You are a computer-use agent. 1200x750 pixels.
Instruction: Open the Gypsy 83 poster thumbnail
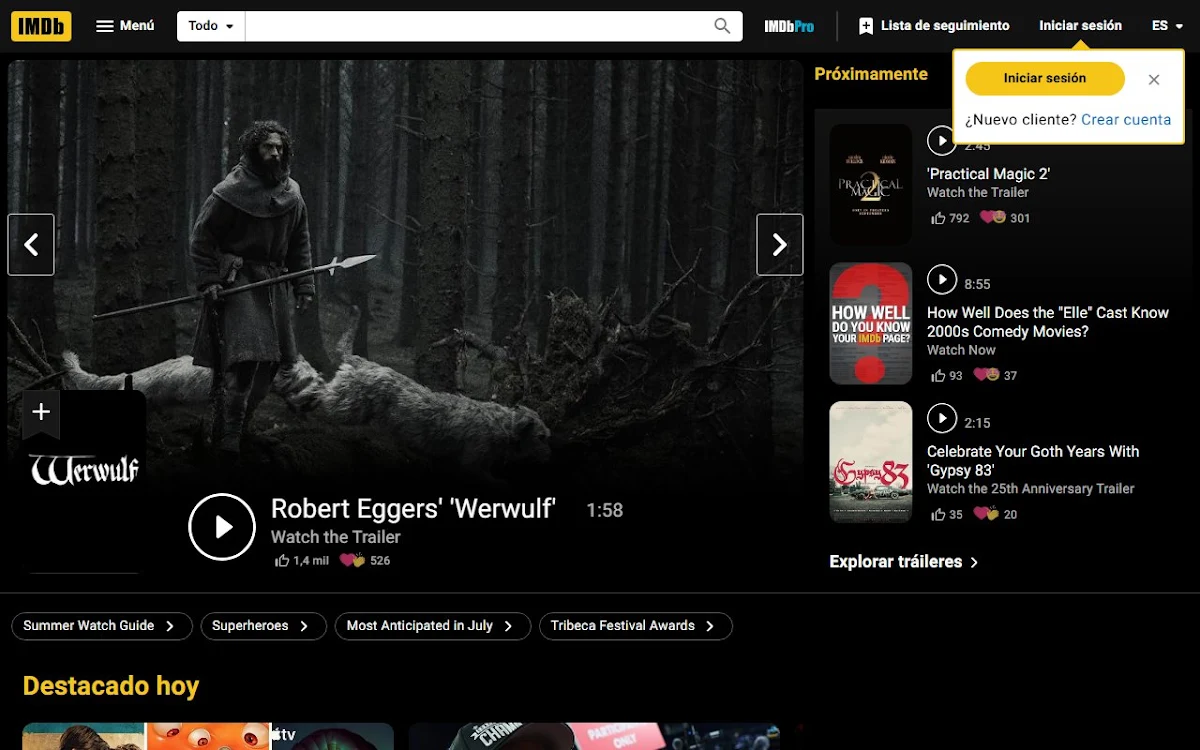pyautogui.click(x=871, y=462)
